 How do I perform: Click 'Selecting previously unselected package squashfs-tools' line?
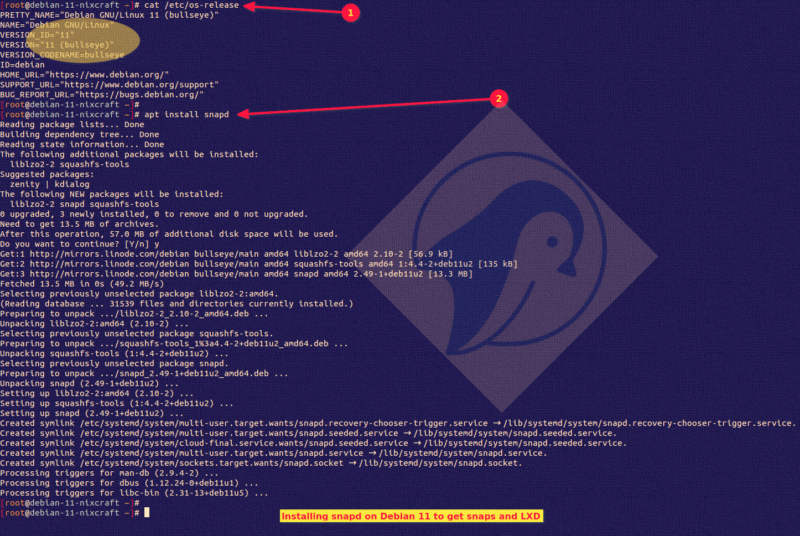point(137,334)
